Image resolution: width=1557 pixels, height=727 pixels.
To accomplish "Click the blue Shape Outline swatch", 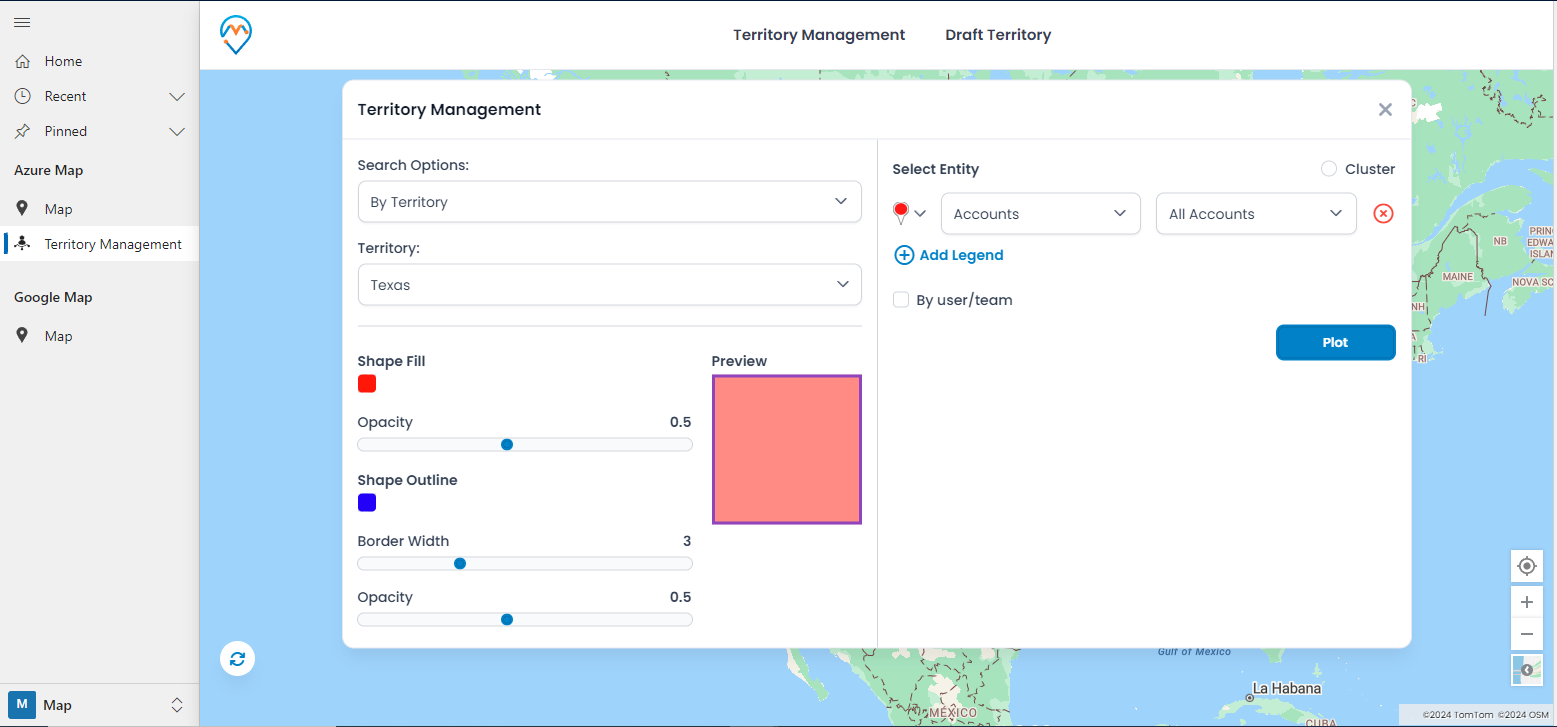I will pos(367,503).
